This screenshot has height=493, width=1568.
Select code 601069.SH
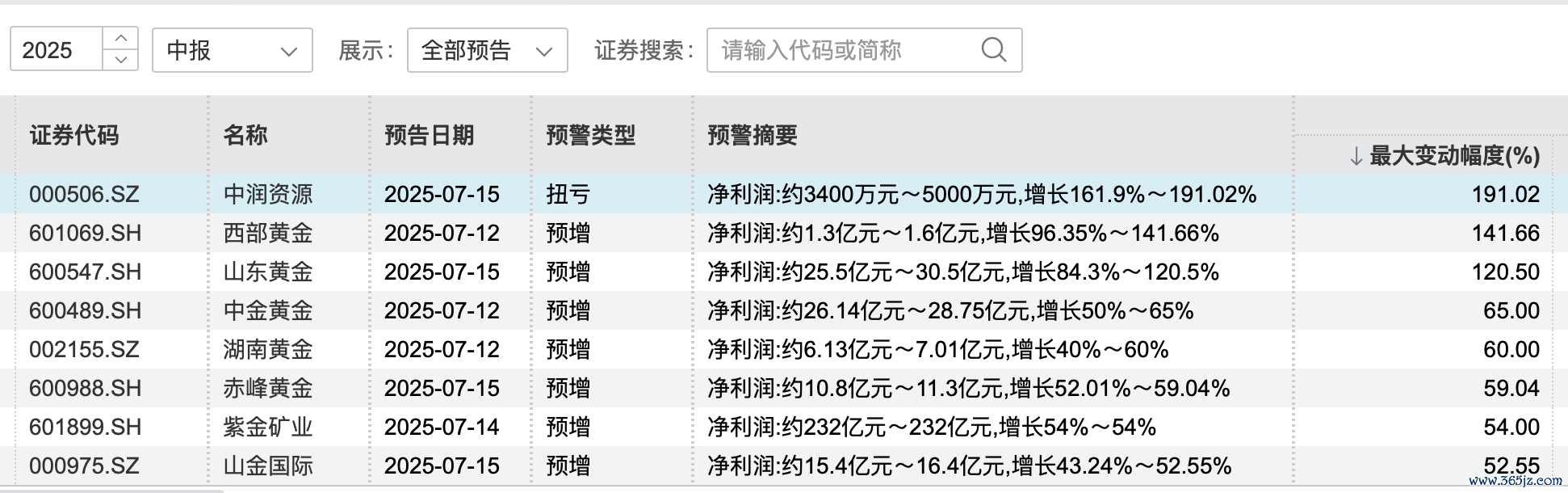(x=85, y=233)
